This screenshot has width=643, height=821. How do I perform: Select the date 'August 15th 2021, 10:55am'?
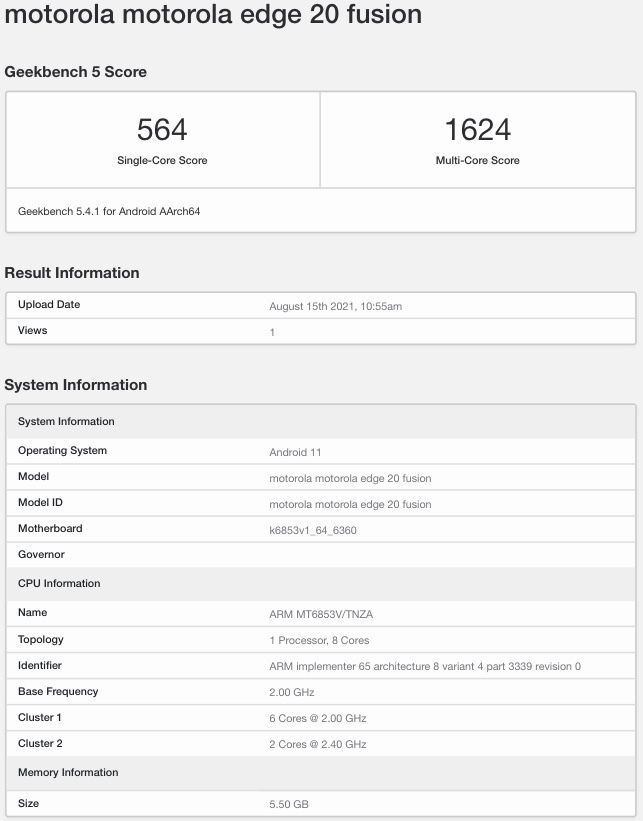pos(336,306)
